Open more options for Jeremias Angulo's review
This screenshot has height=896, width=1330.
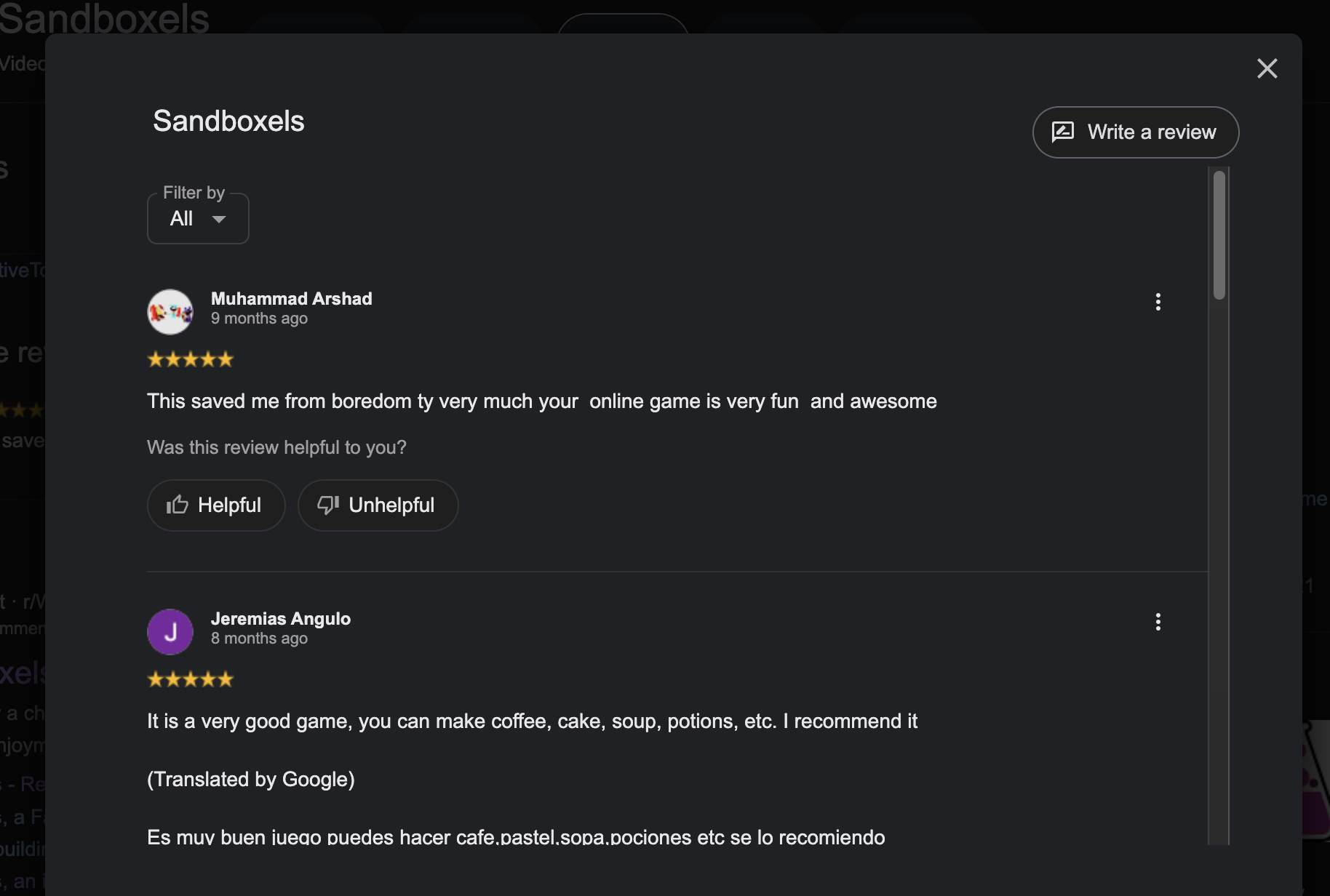point(1158,622)
